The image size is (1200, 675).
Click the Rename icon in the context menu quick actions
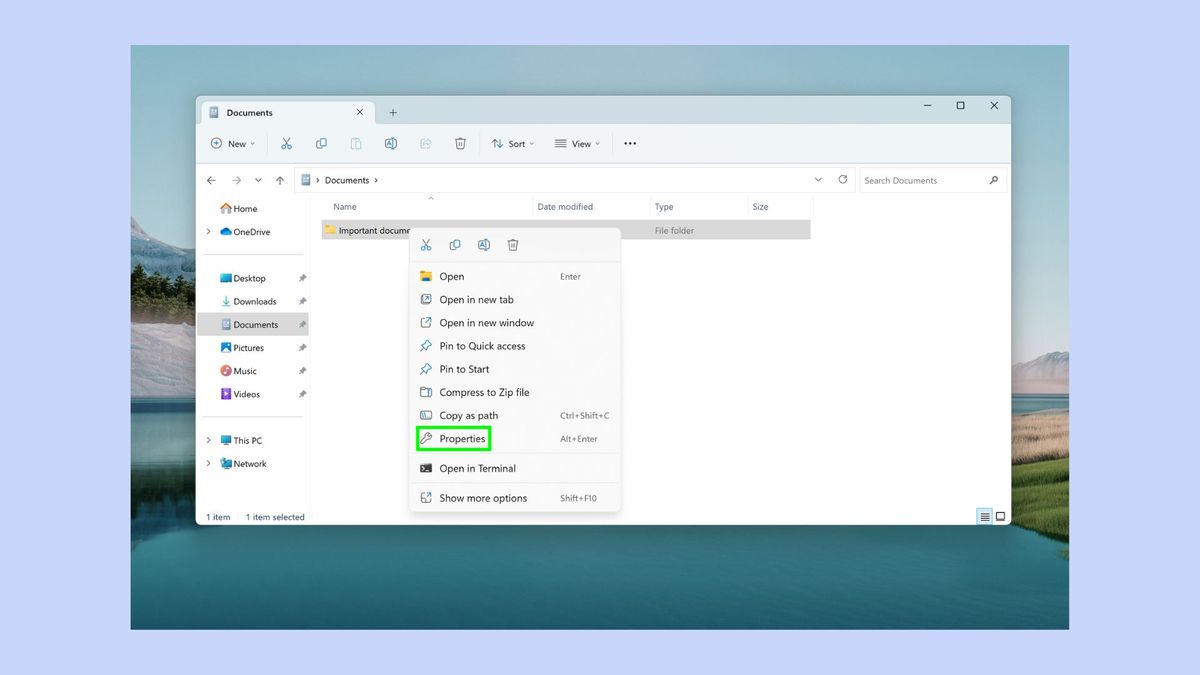coord(484,244)
